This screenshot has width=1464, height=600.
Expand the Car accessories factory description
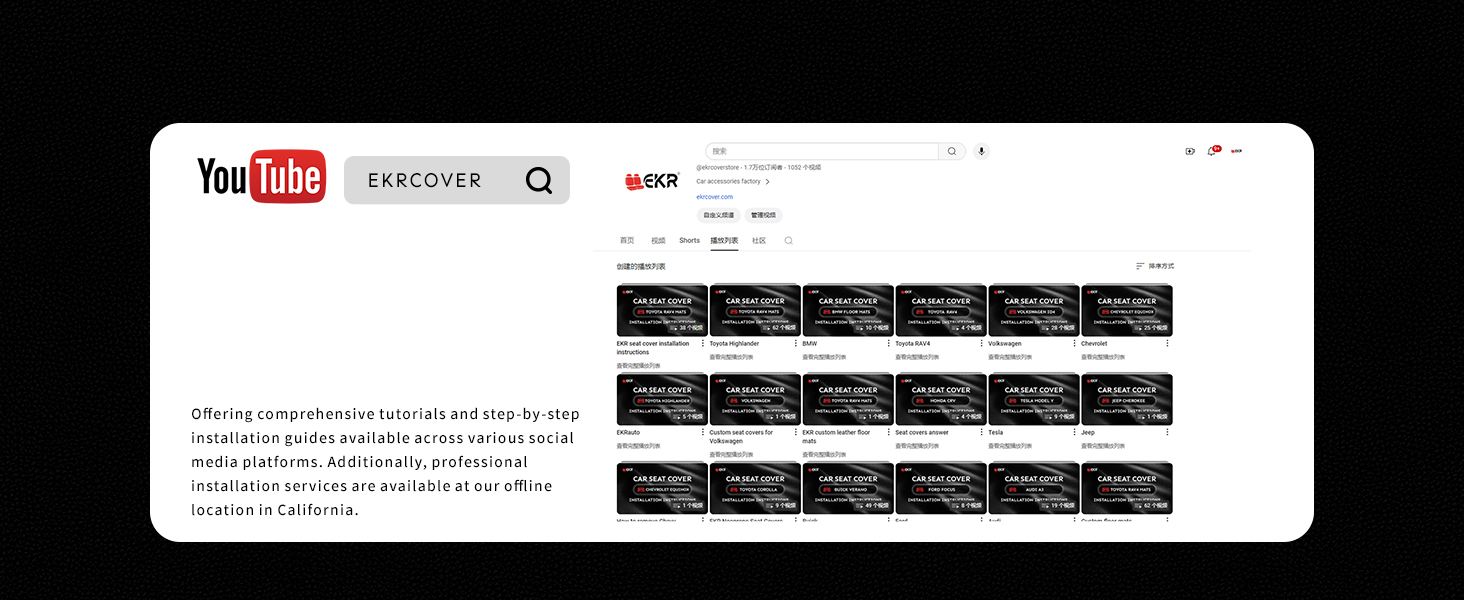tap(733, 182)
